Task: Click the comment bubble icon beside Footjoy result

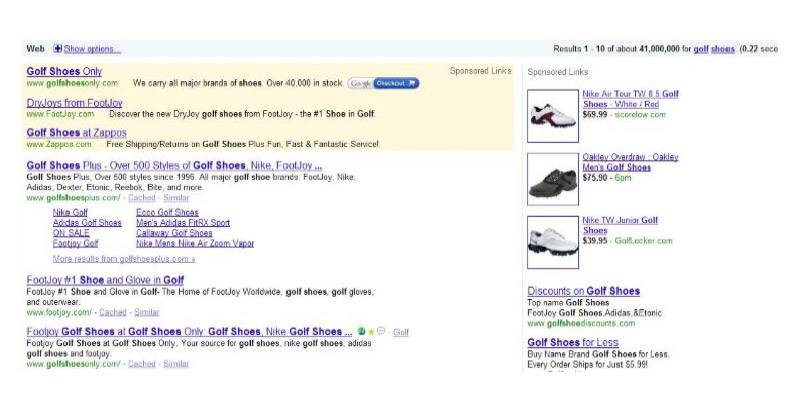Action: [x=381, y=332]
